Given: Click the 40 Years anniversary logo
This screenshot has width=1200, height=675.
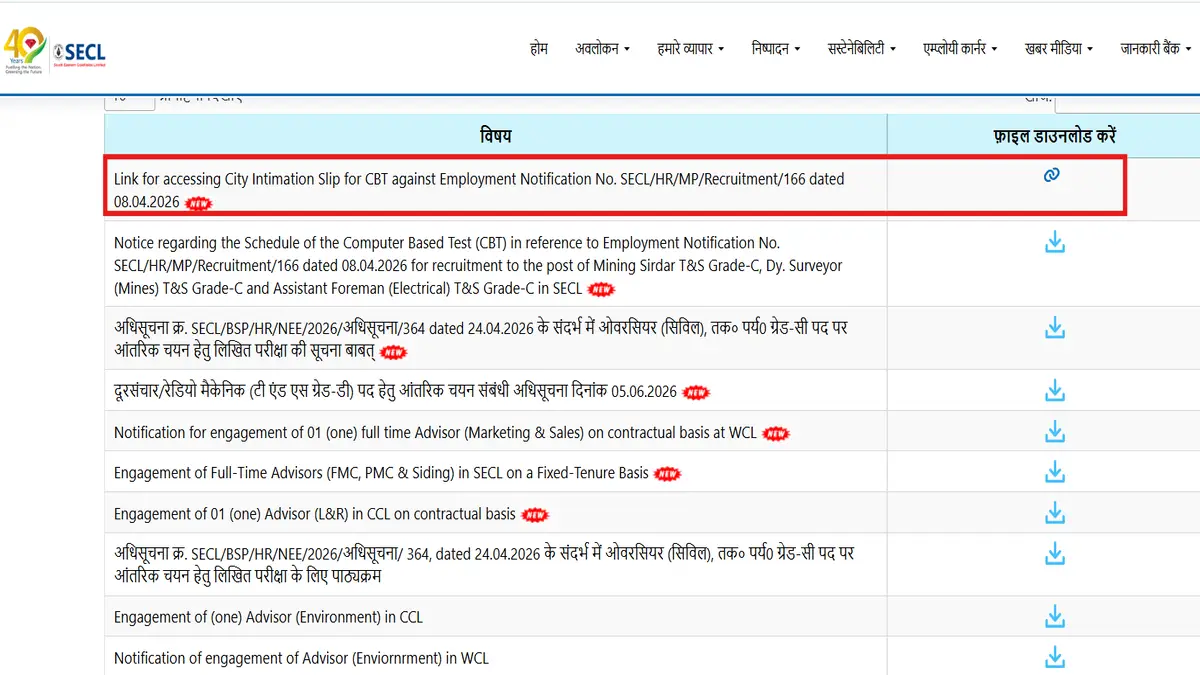Looking at the screenshot, I should [24, 50].
